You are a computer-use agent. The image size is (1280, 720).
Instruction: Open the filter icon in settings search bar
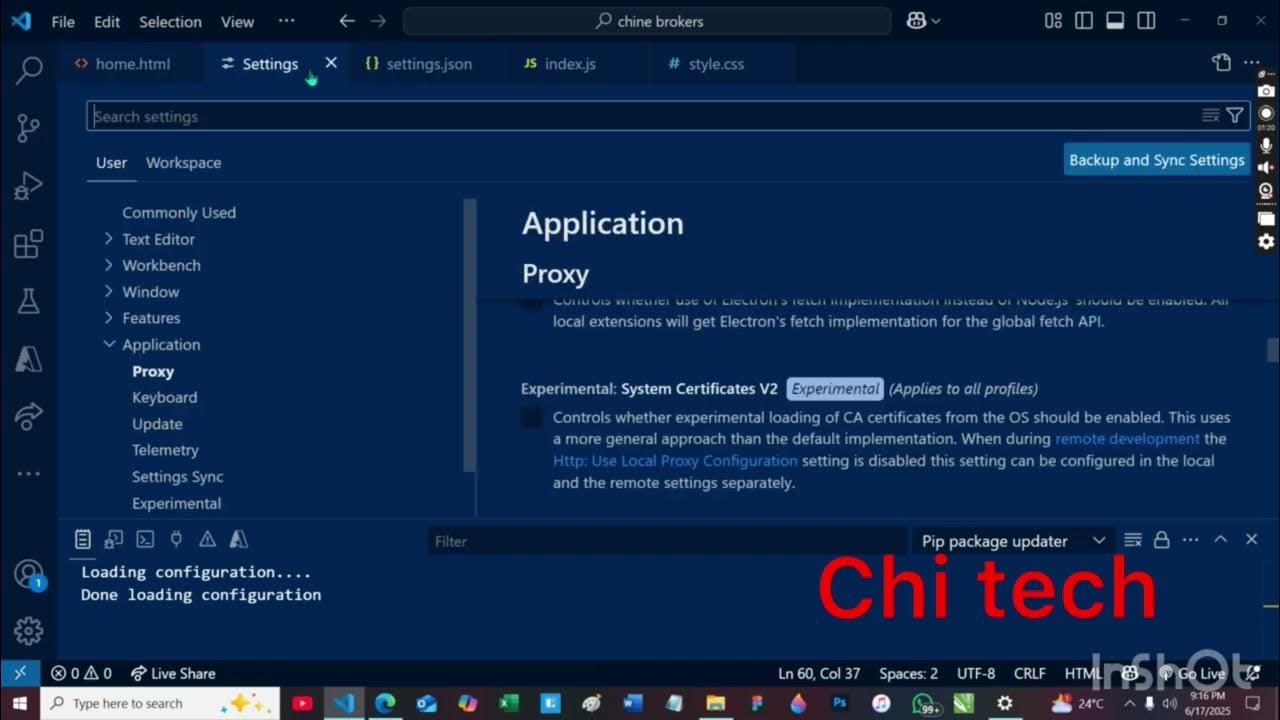tap(1235, 114)
